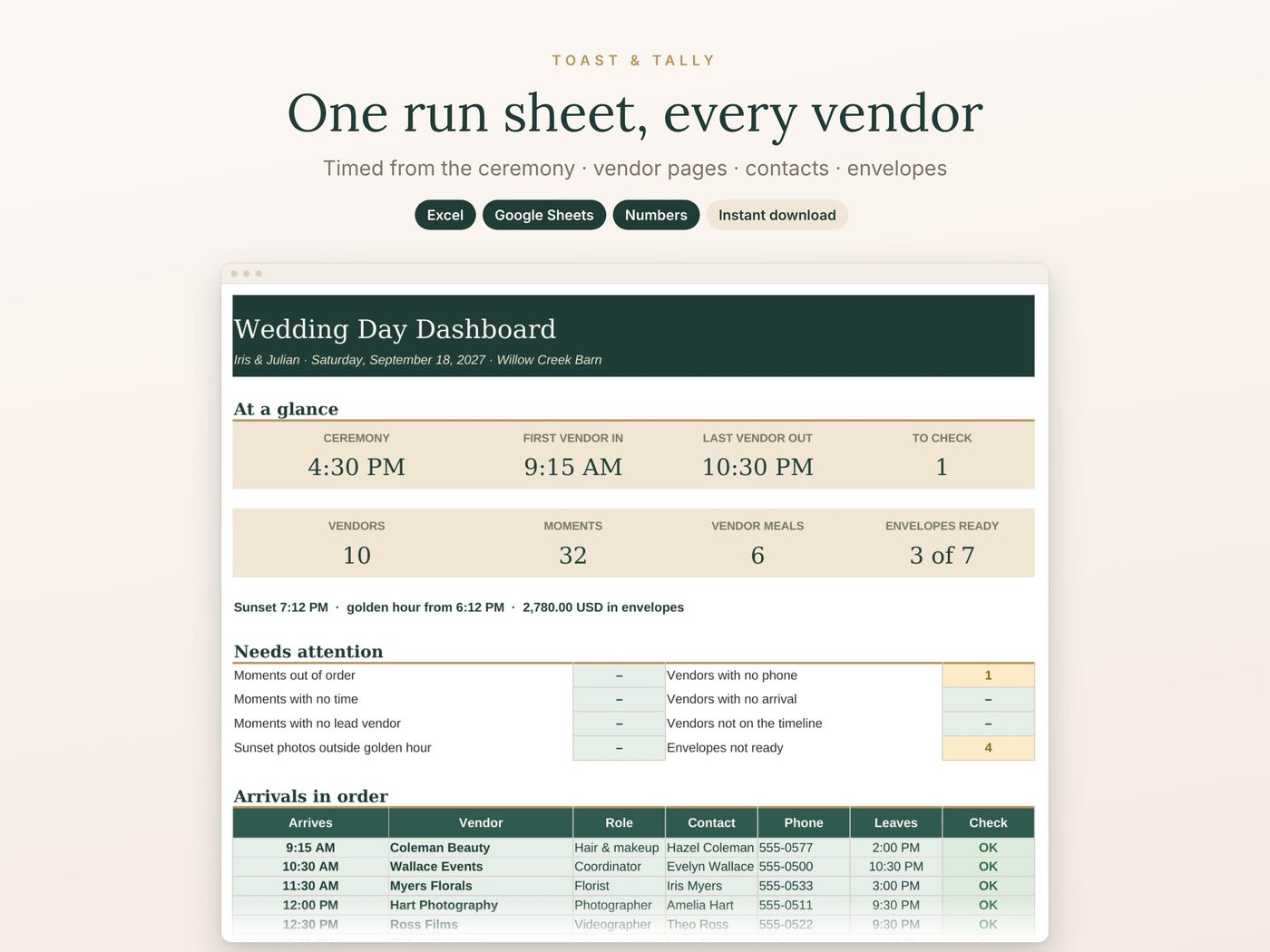Click the OK check cell for Coleman Beauty
The width and height of the screenshot is (1270, 952).
pos(988,848)
